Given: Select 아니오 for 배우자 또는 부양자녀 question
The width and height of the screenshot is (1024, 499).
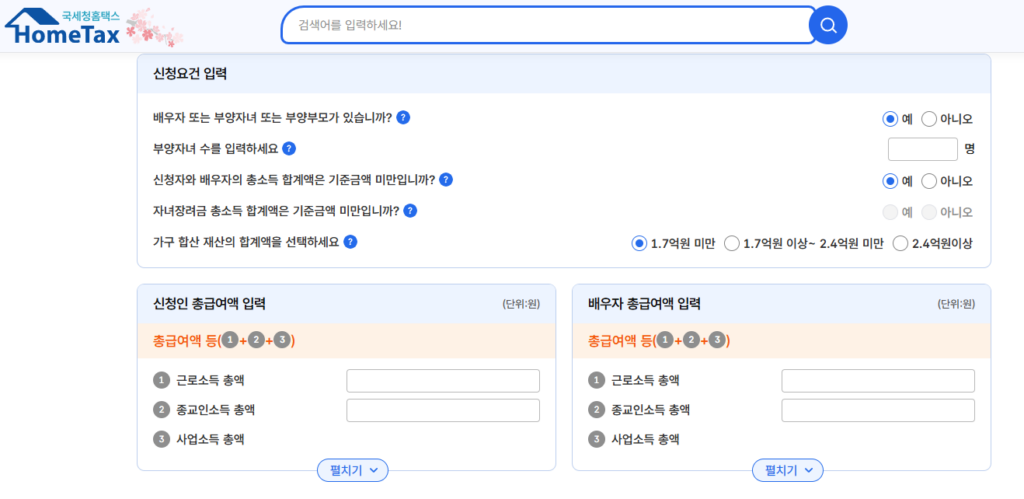Looking at the screenshot, I should (929, 119).
